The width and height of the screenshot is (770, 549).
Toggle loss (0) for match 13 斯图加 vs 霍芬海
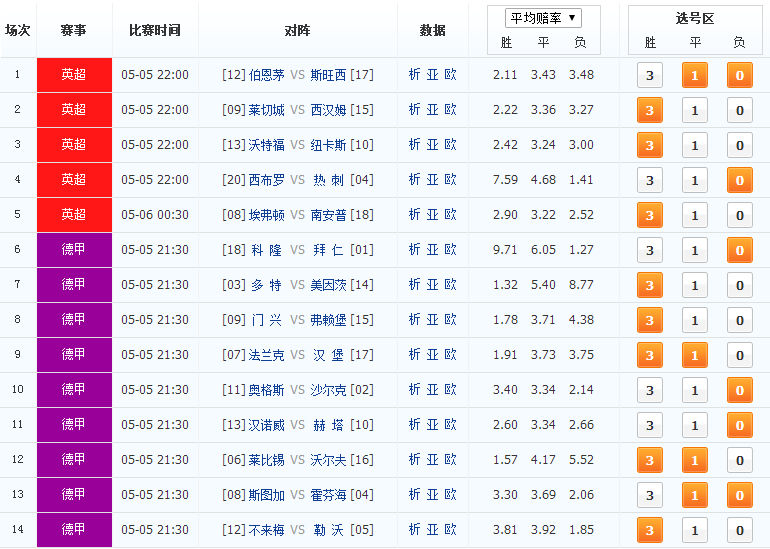[x=740, y=495]
